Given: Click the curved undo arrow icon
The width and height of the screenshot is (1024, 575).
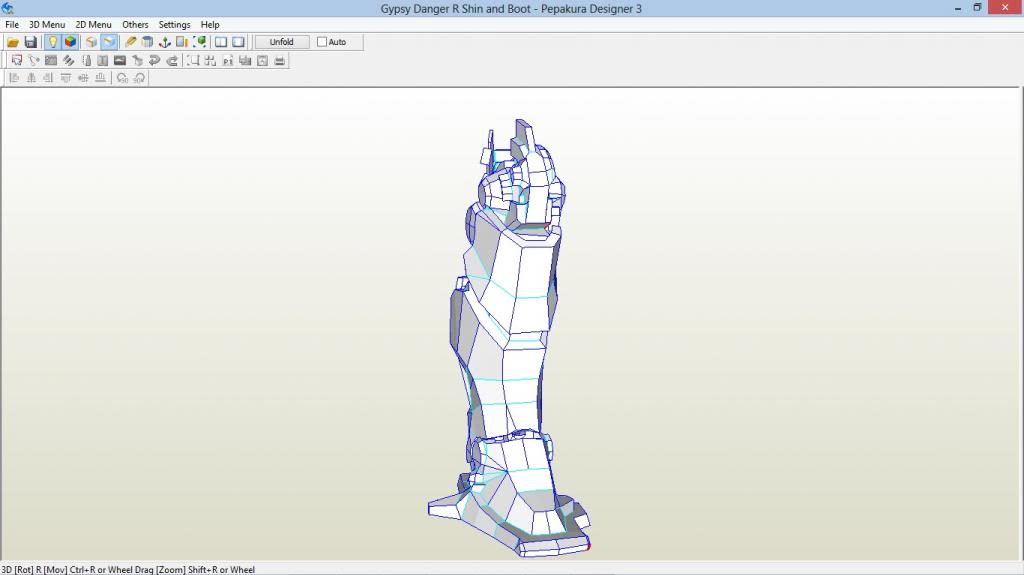Looking at the screenshot, I should [155, 61].
